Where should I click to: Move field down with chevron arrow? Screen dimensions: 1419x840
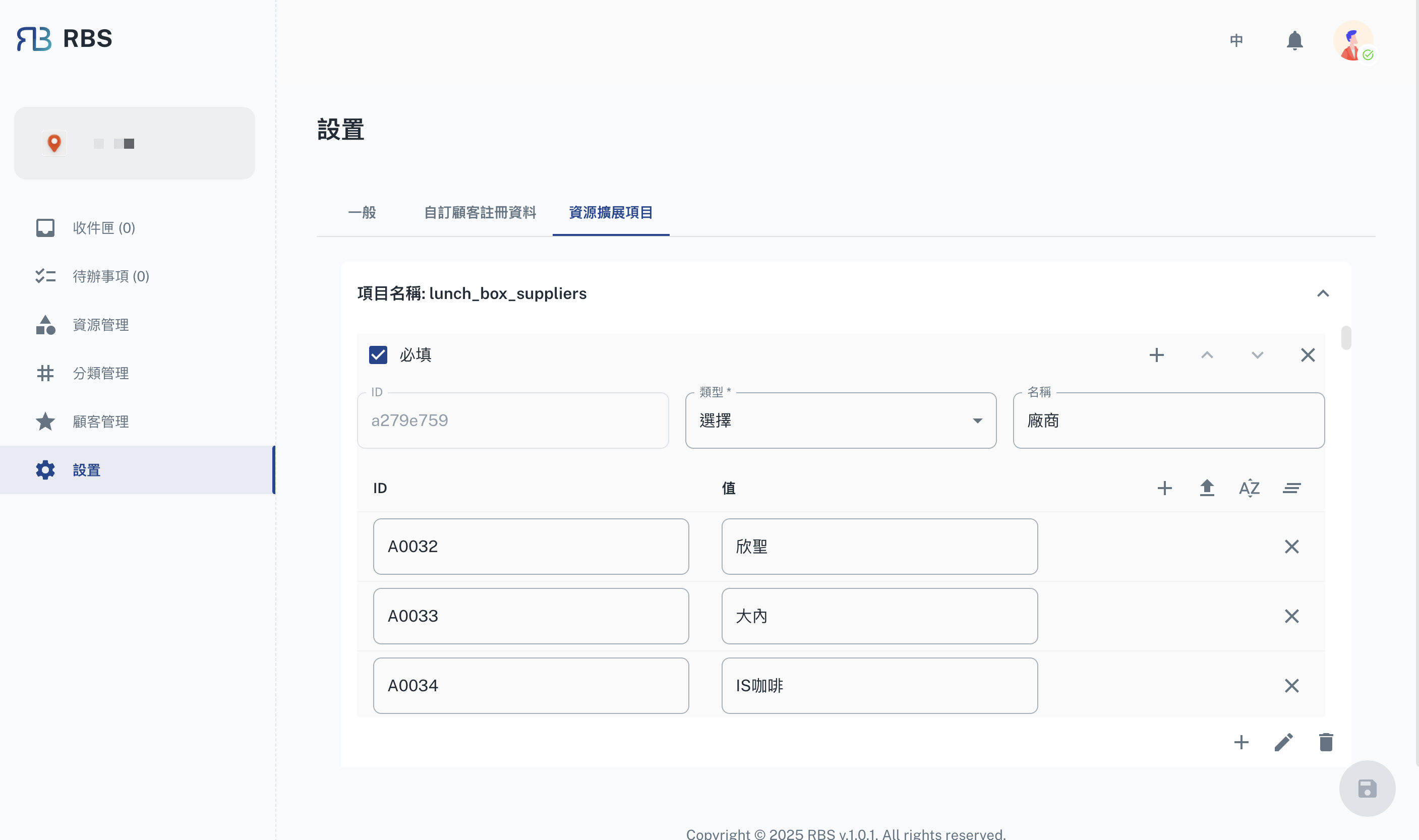coord(1257,355)
